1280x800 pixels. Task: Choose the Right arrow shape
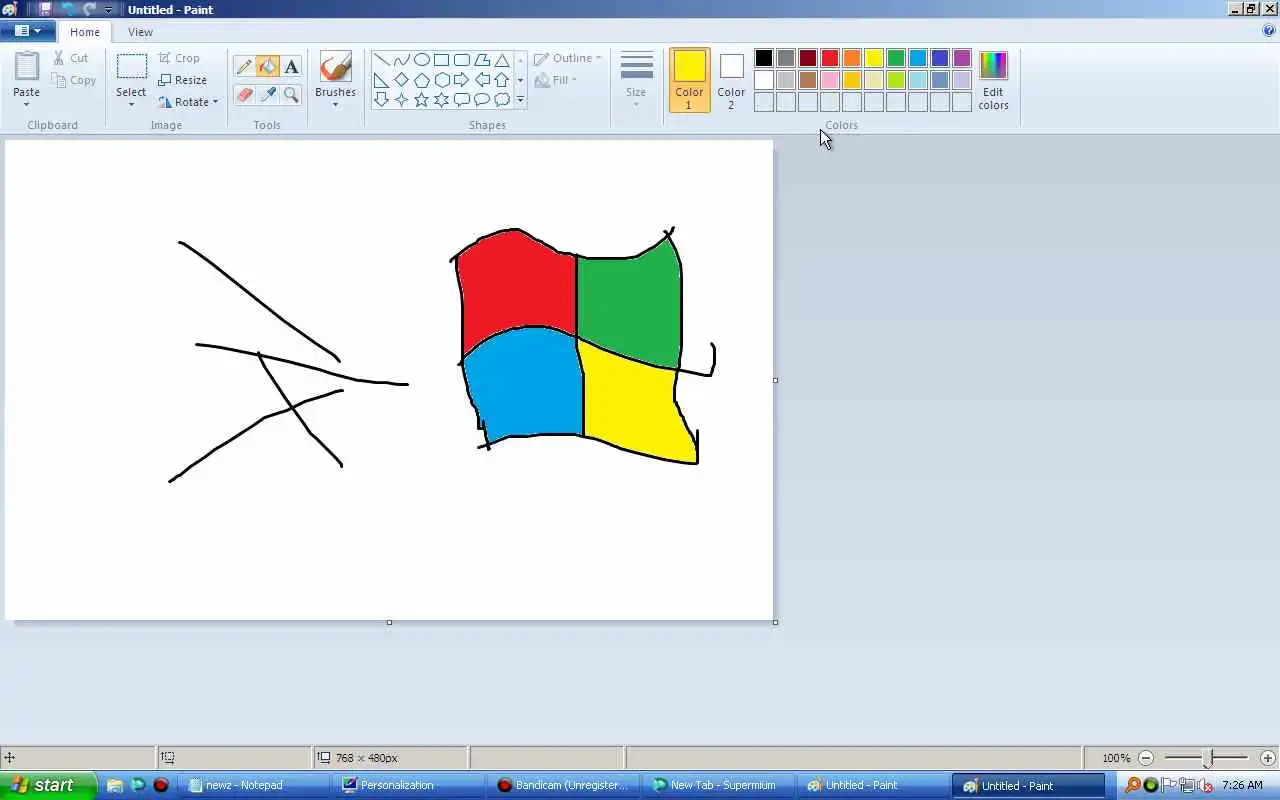(x=461, y=80)
